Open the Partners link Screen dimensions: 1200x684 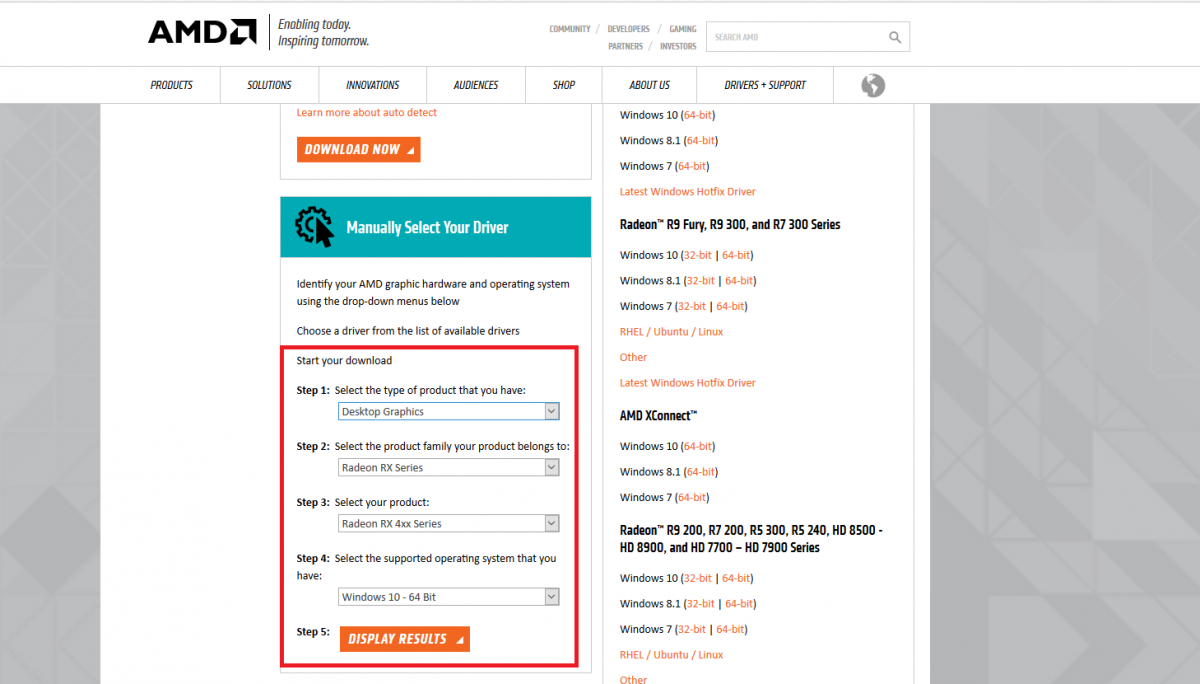[625, 46]
